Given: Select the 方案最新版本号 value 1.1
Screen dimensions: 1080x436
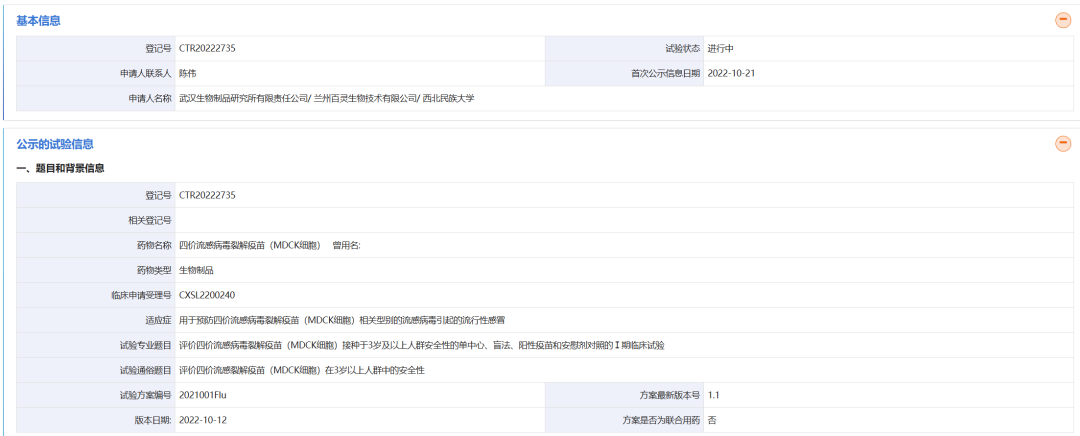Looking at the screenshot, I should pos(714,395).
